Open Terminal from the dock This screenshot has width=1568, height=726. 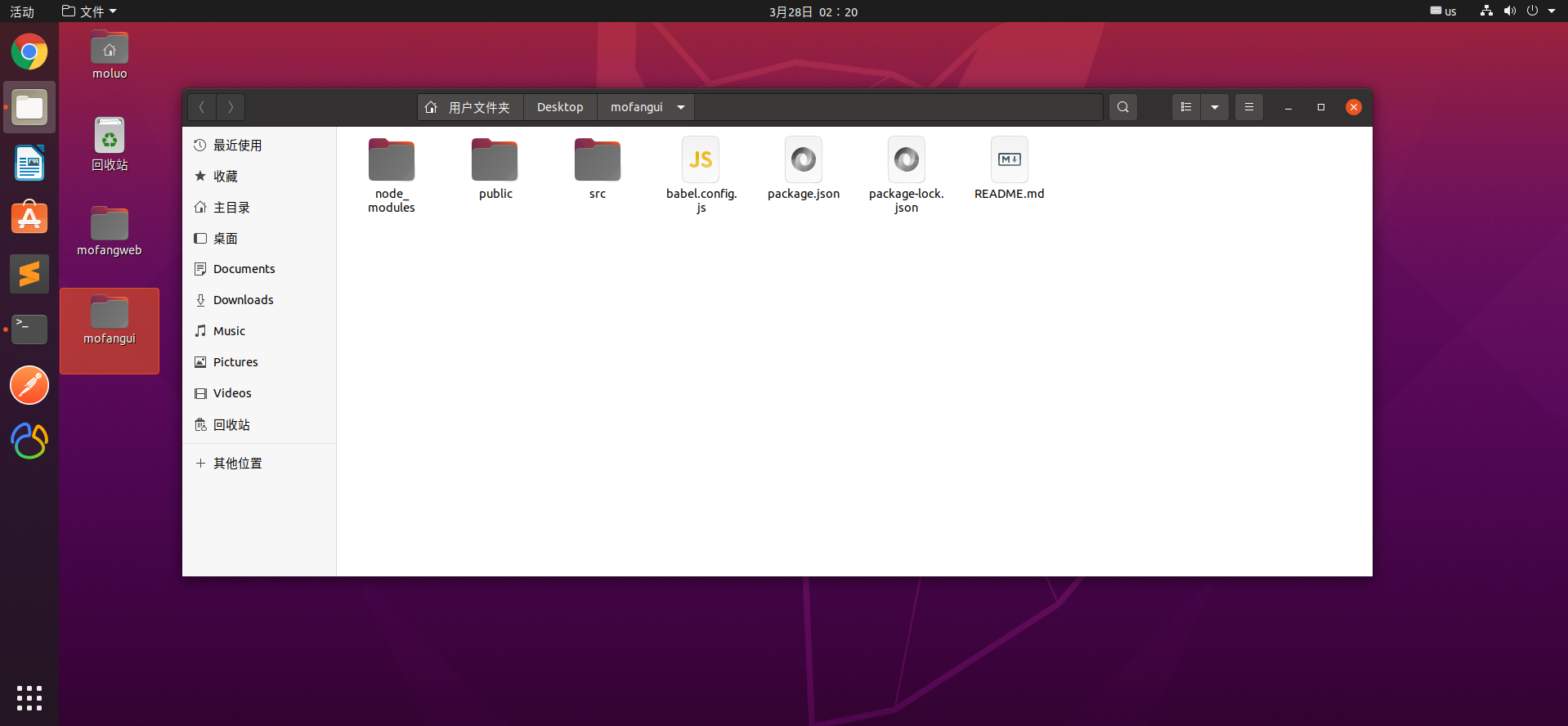tap(29, 329)
